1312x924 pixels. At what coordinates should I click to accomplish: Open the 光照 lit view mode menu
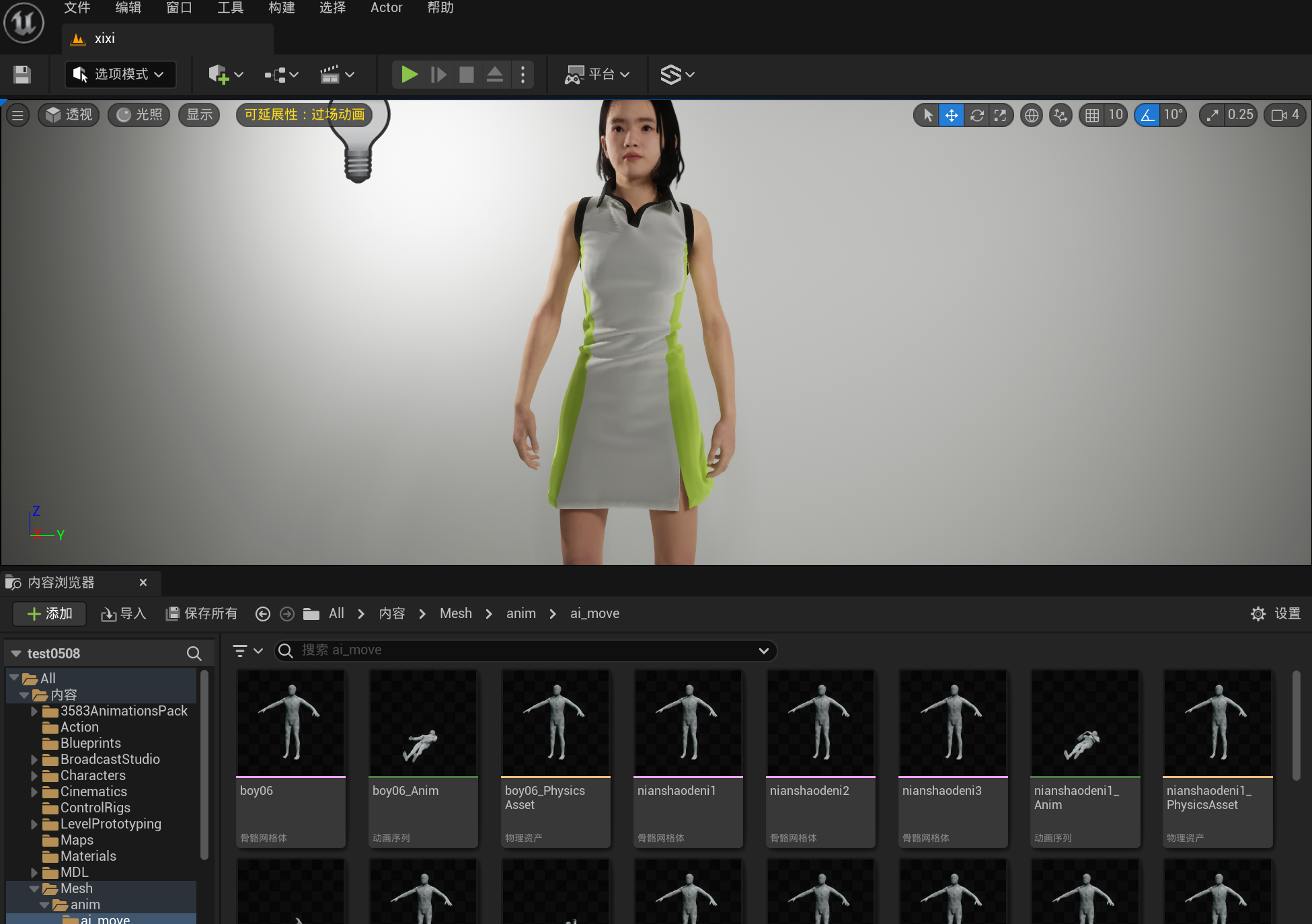[x=139, y=115]
